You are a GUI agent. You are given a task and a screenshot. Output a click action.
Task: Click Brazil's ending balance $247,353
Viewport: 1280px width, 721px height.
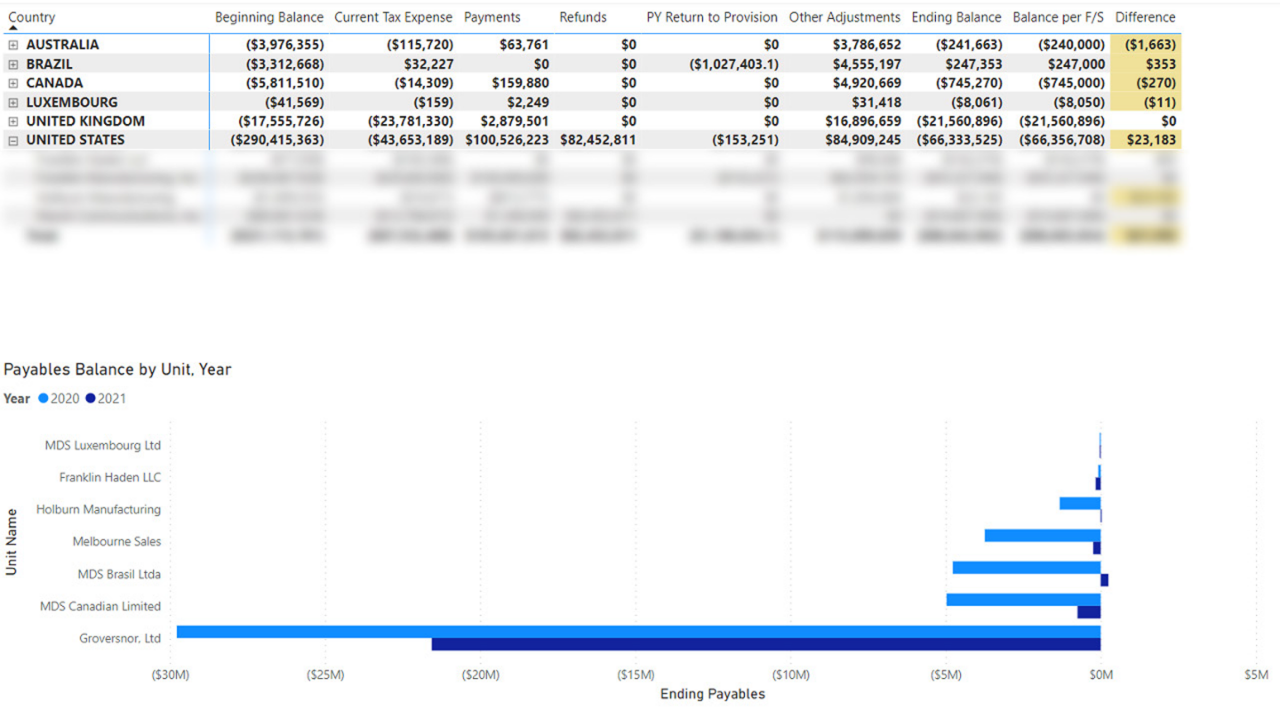point(973,64)
